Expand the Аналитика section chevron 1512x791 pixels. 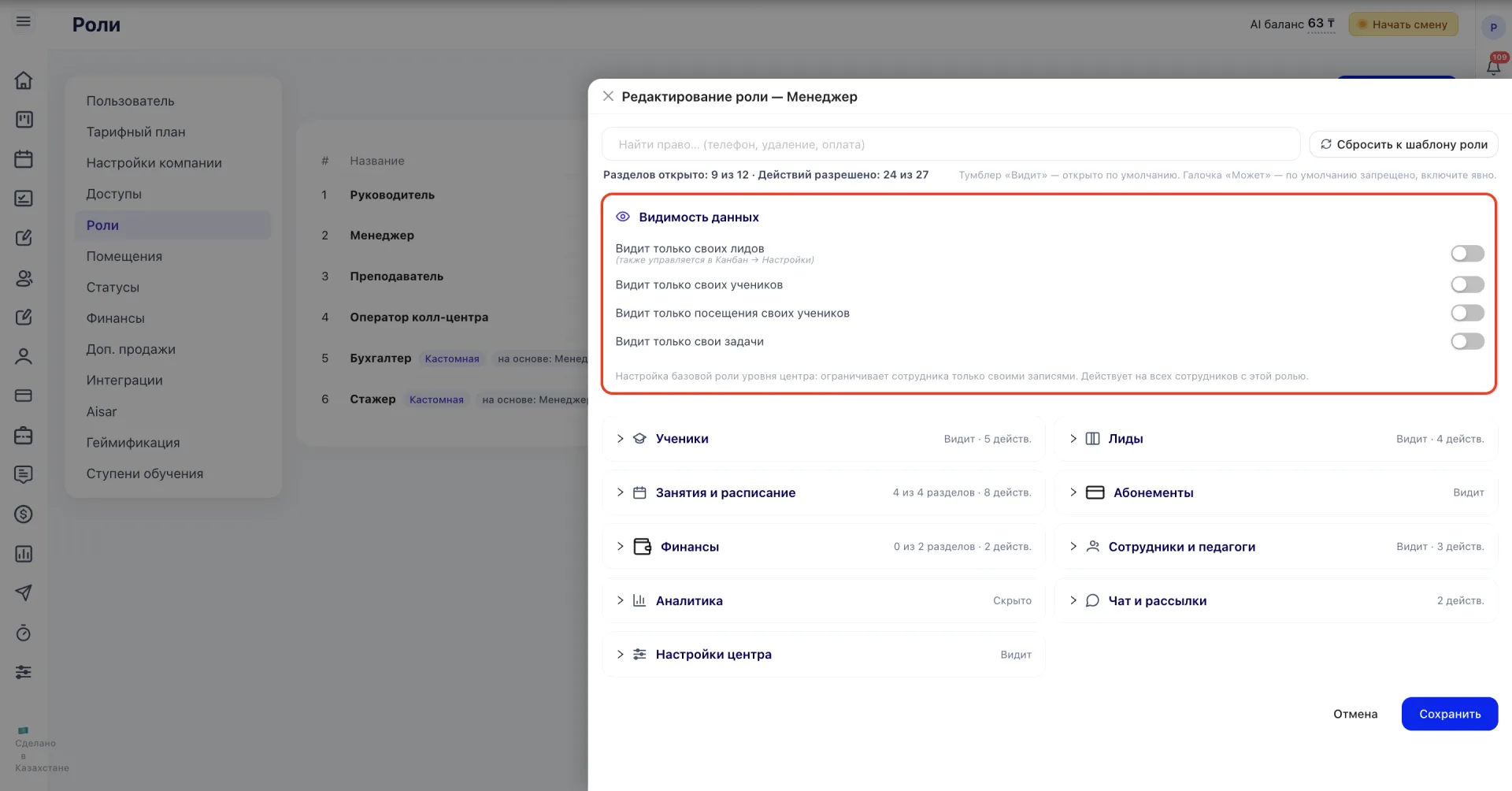pos(620,600)
